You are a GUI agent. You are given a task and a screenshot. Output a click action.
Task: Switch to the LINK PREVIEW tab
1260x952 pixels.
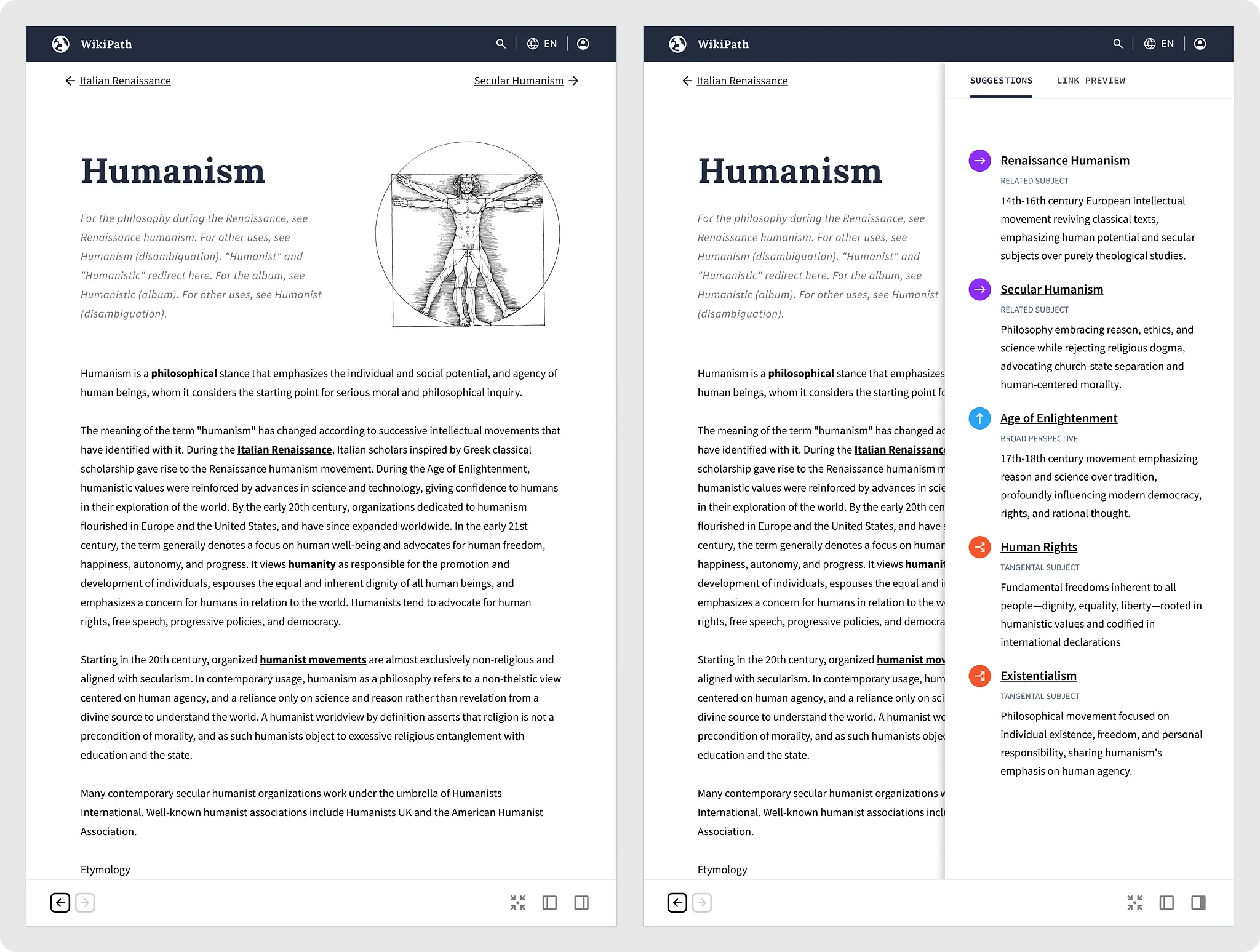coord(1090,81)
